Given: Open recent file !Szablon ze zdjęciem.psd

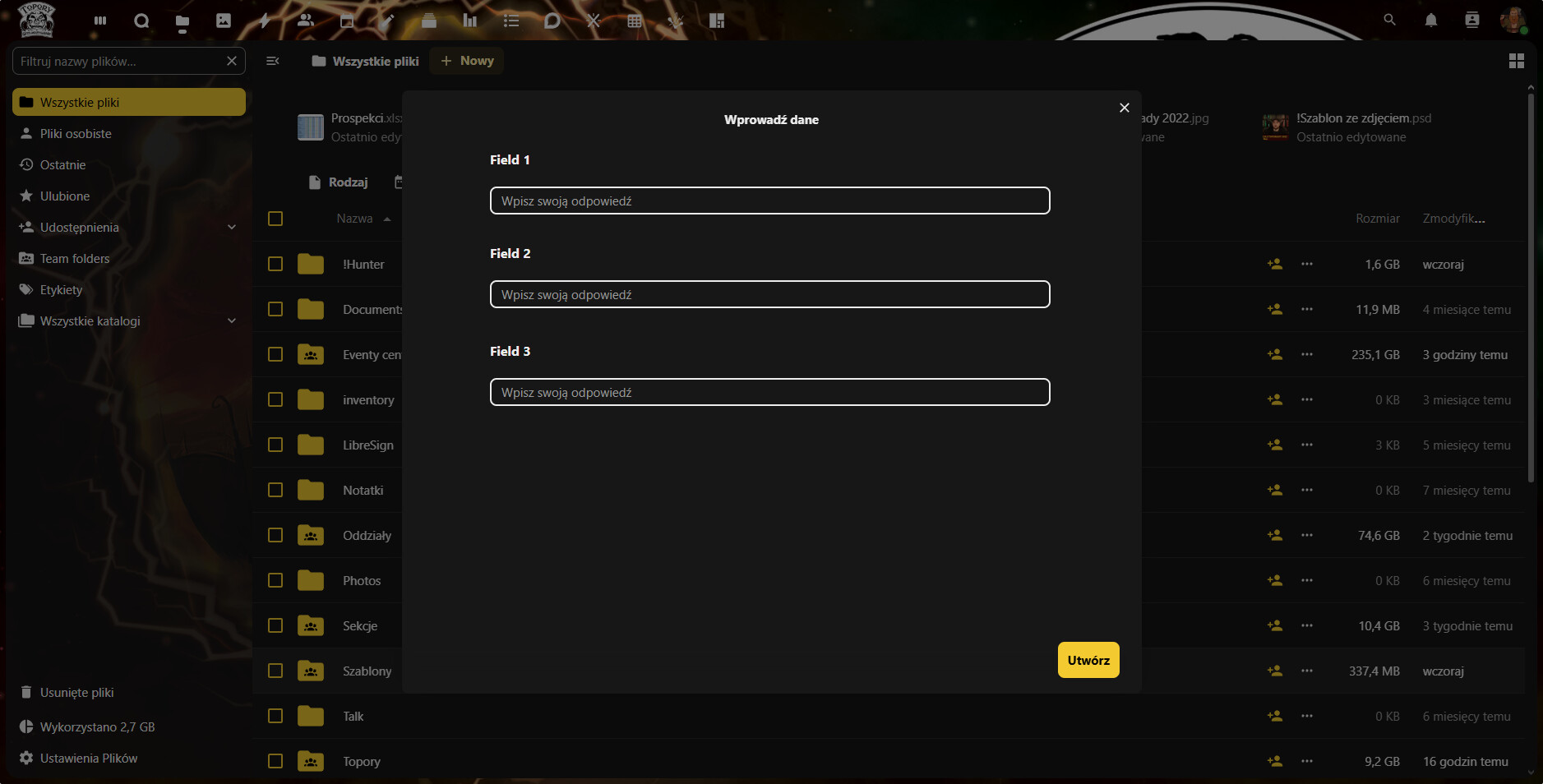Looking at the screenshot, I should coord(1348,127).
